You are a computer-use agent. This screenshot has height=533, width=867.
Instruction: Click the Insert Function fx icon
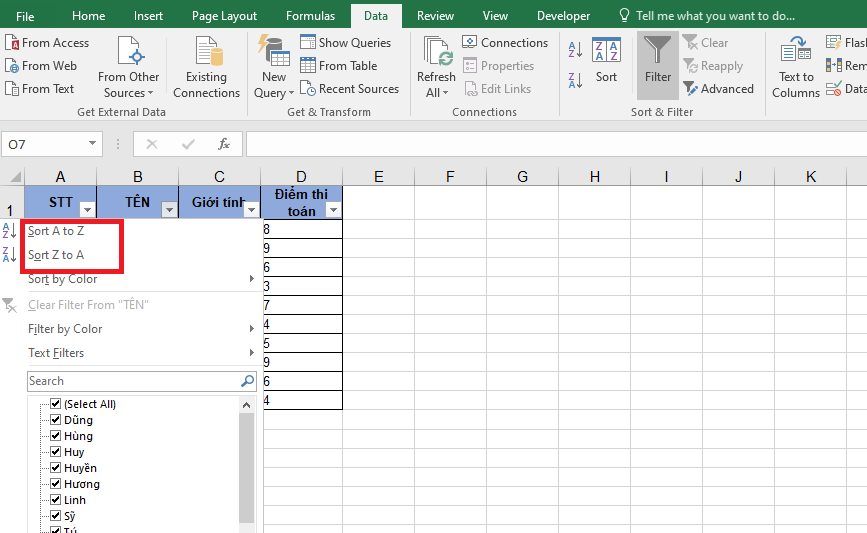click(224, 144)
